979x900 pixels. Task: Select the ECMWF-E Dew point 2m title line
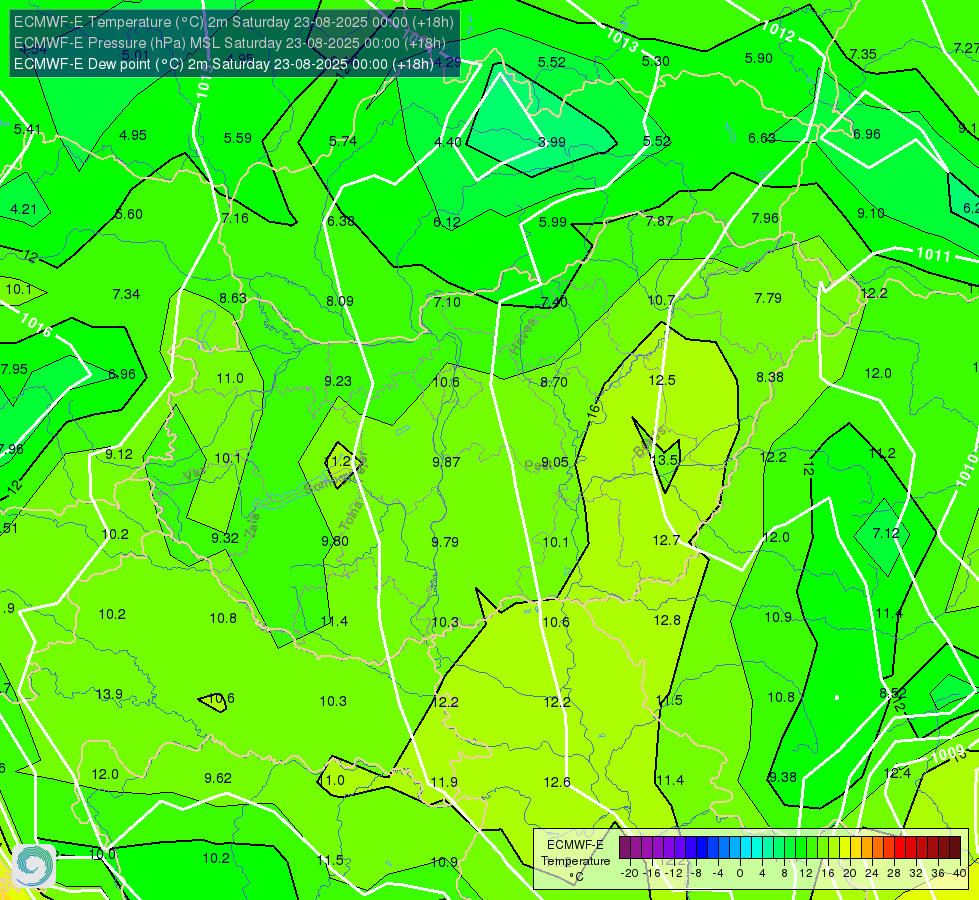(x=224, y=64)
